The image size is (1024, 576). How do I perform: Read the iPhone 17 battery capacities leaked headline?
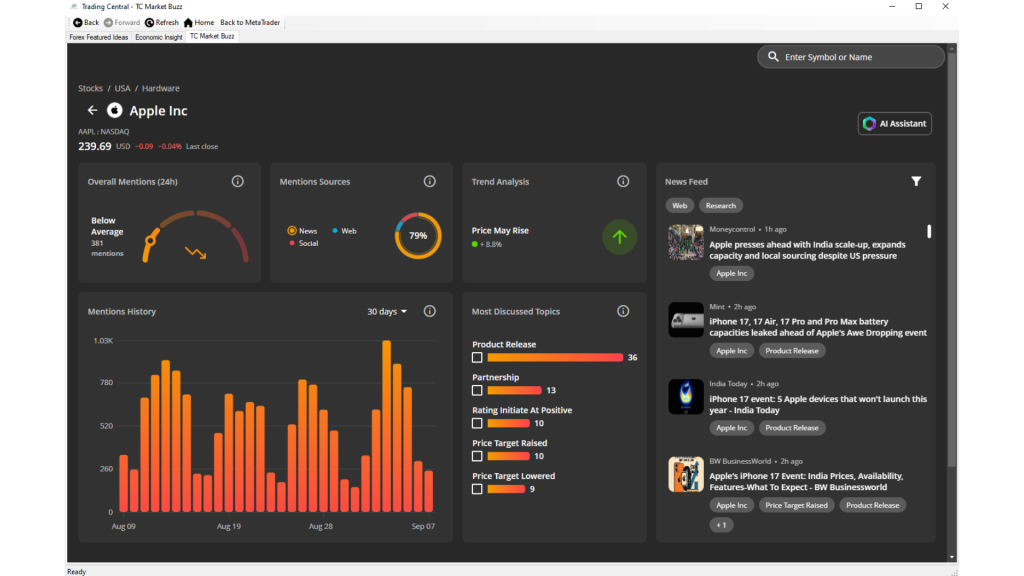(x=818, y=327)
